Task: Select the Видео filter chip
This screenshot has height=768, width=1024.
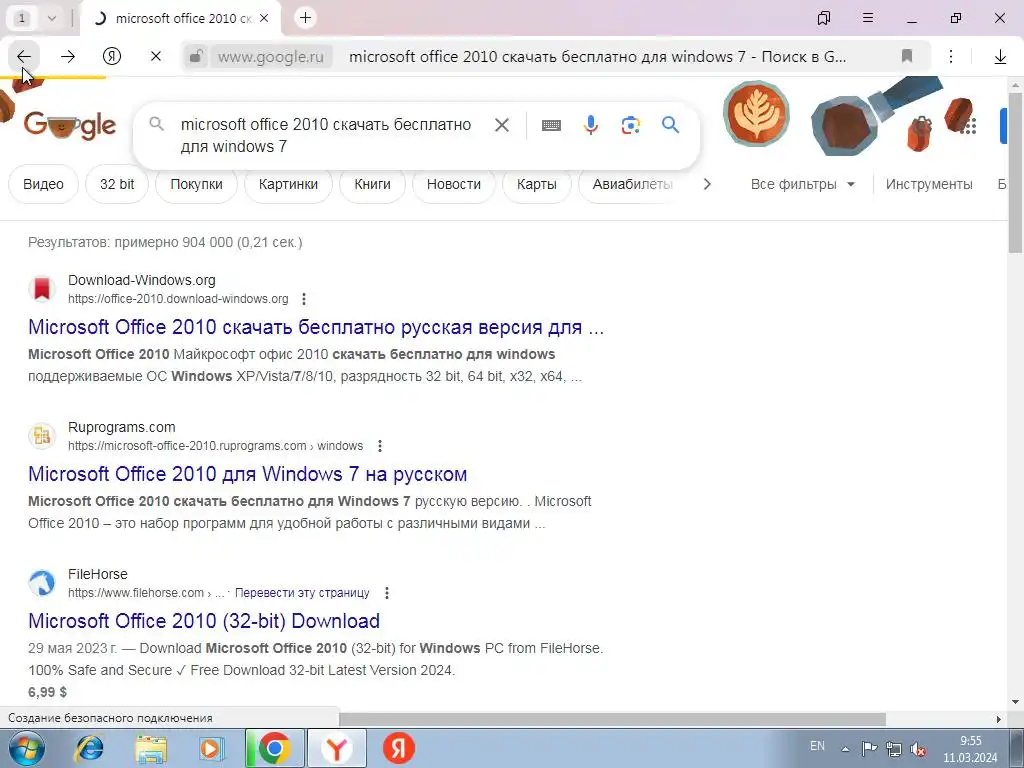Action: [x=43, y=184]
